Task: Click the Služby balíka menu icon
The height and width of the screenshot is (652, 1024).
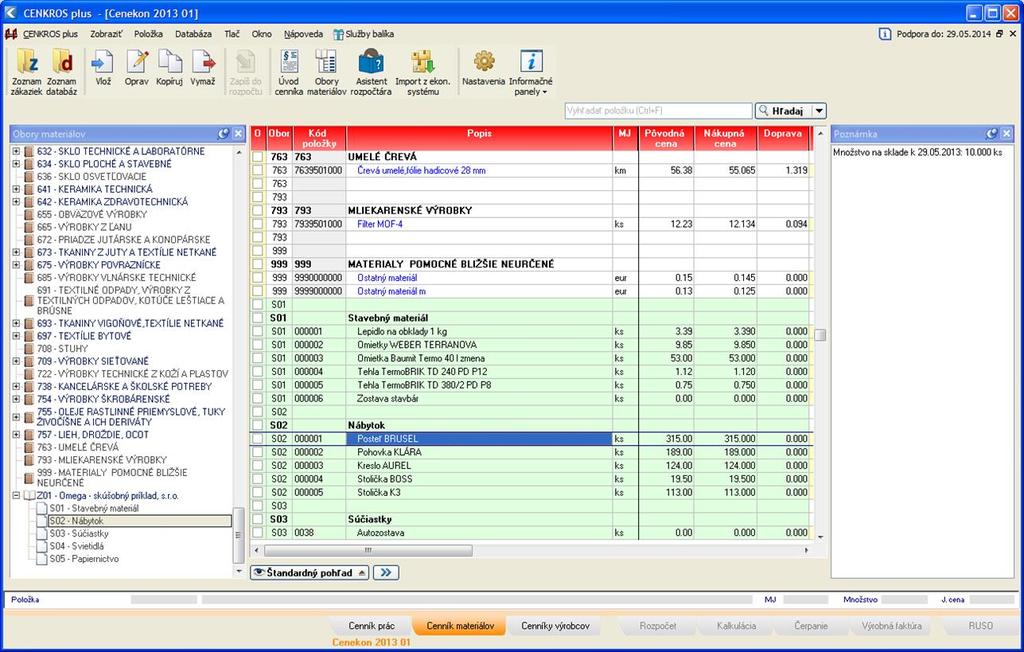Action: [338, 34]
